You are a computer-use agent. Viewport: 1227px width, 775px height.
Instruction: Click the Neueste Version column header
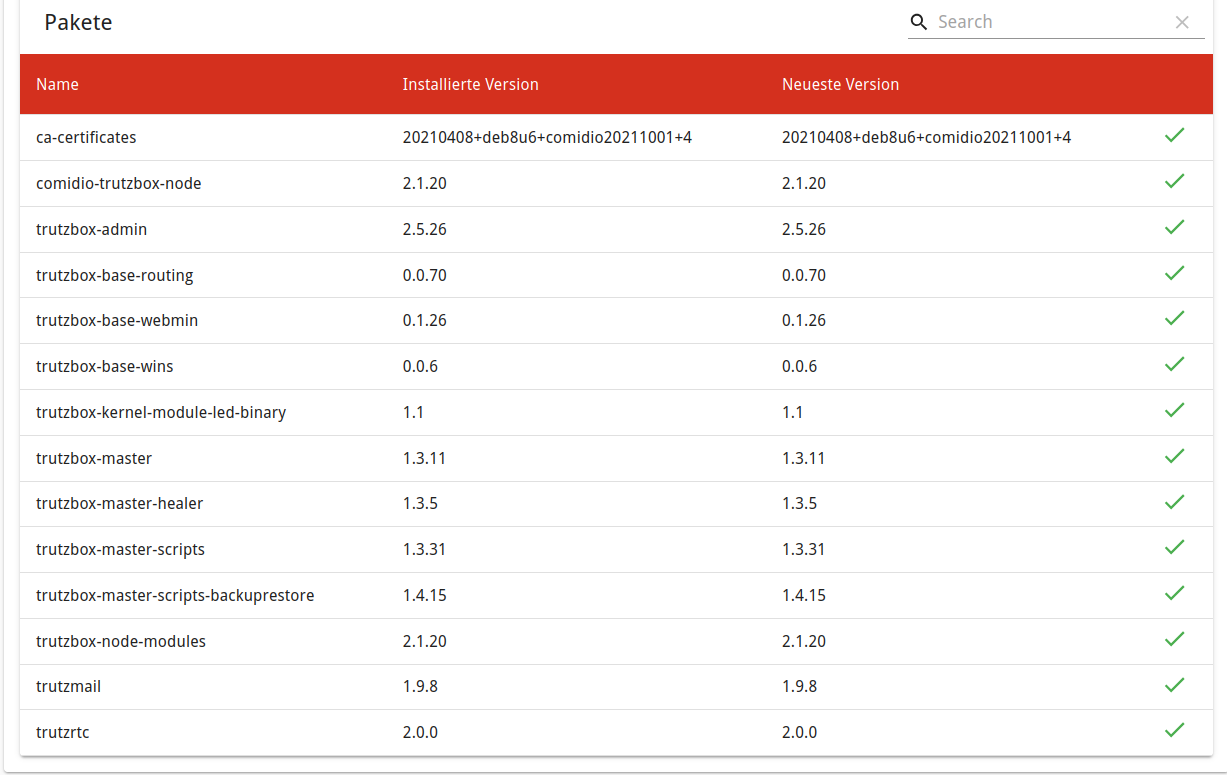click(840, 85)
